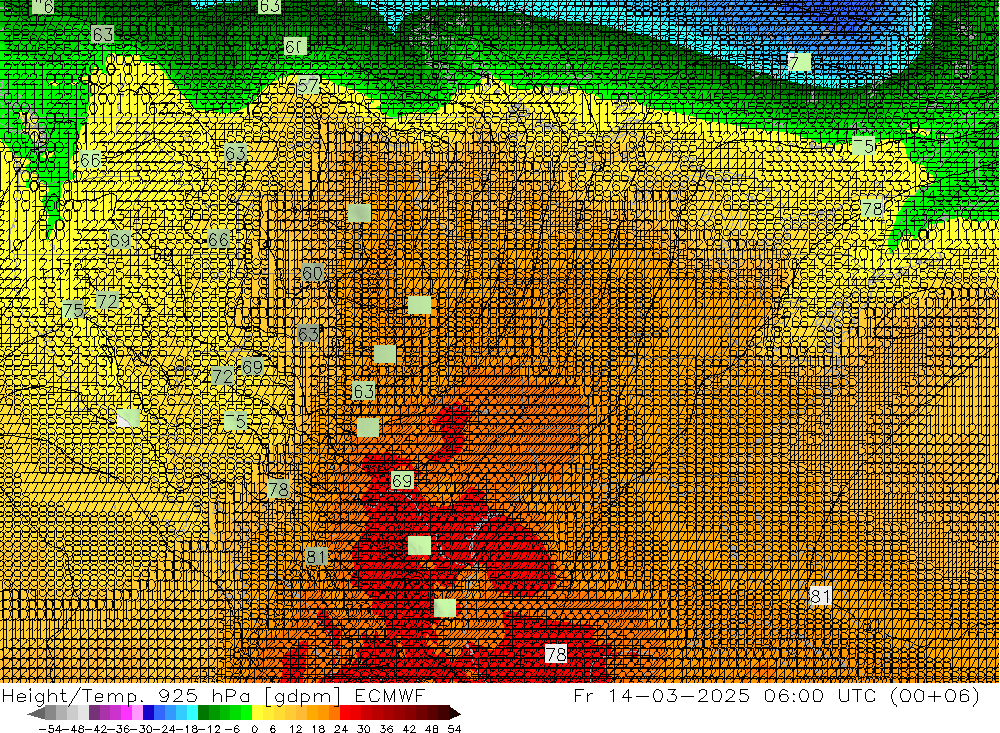The image size is (1000, 733).
Task: Select the dark green legend swatch at -12
Action: [203, 713]
